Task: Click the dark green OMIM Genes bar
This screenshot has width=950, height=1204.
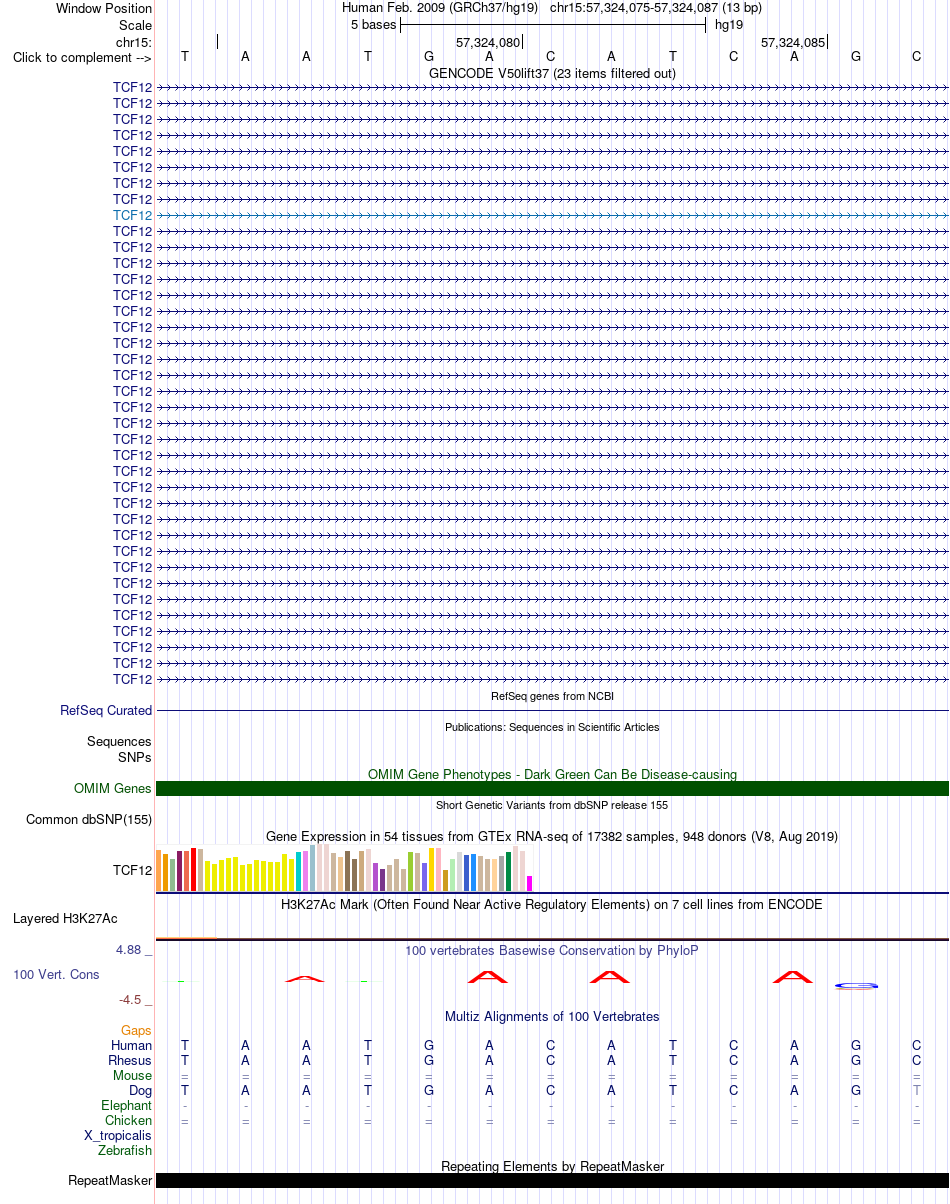Action: (552, 789)
